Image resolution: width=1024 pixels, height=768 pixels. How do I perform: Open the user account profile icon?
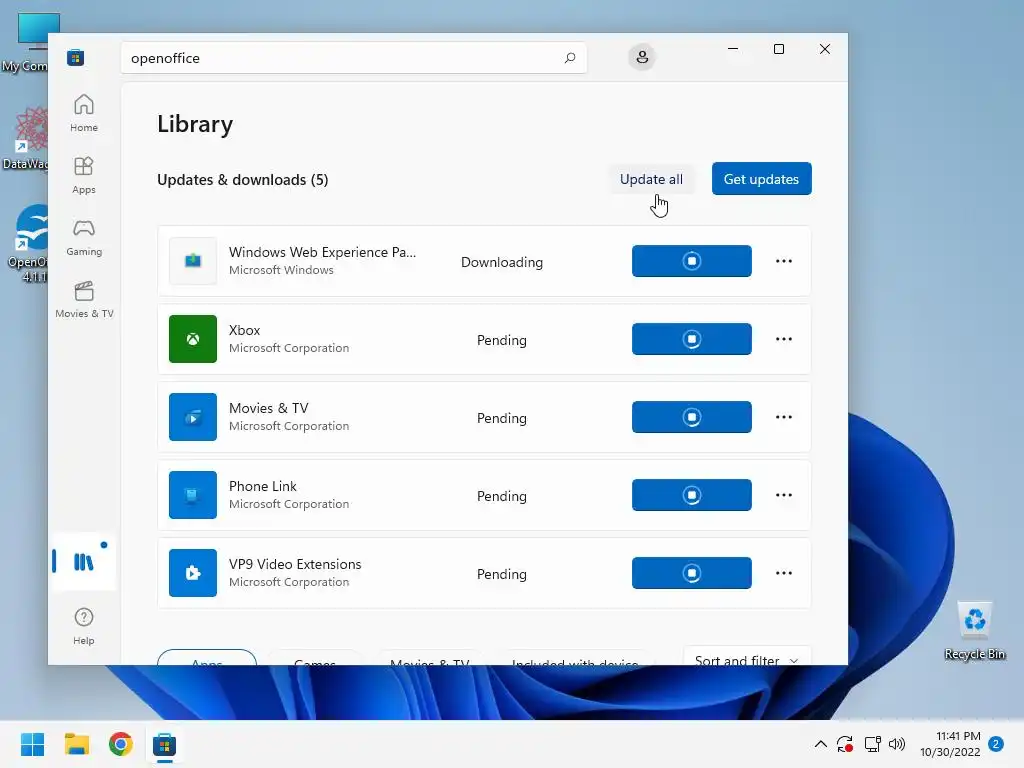(642, 57)
